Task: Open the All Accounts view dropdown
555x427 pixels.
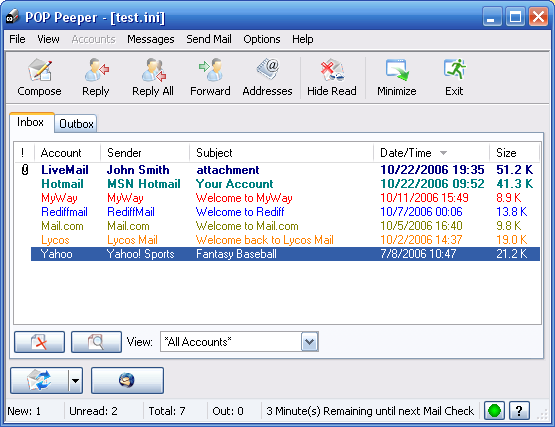Action: (x=309, y=342)
